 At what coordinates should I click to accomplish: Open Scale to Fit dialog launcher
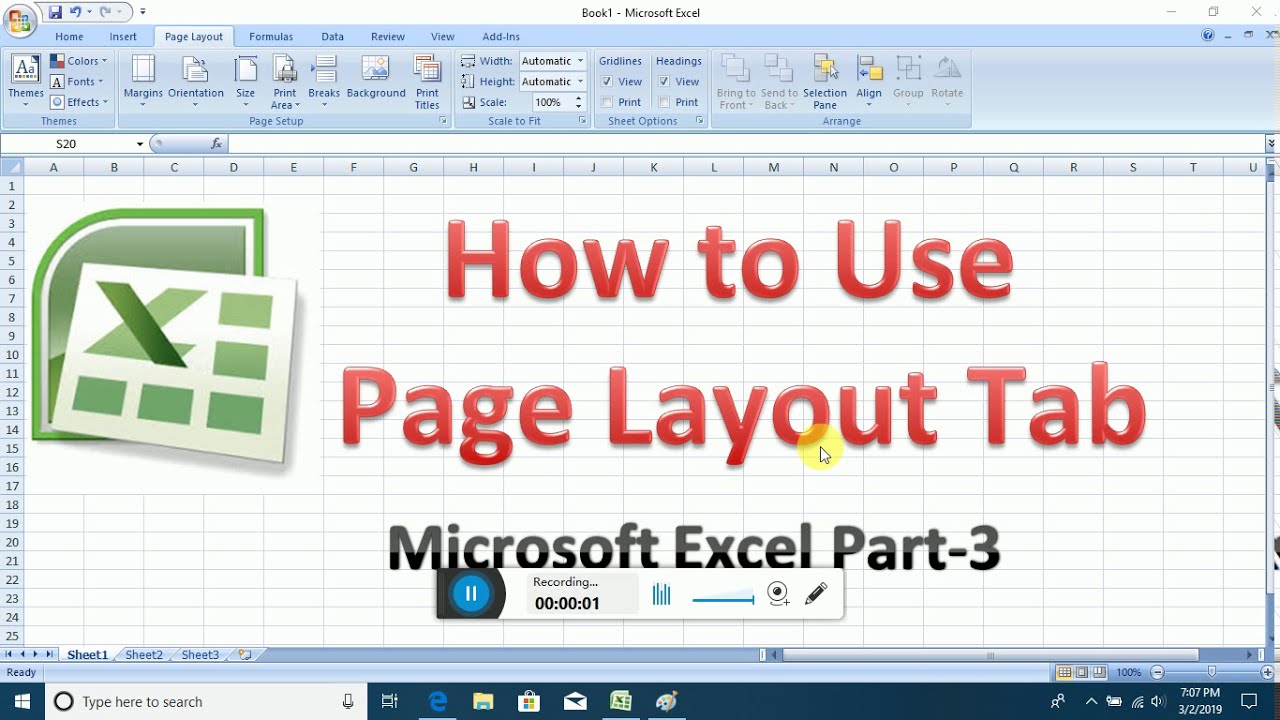point(582,121)
